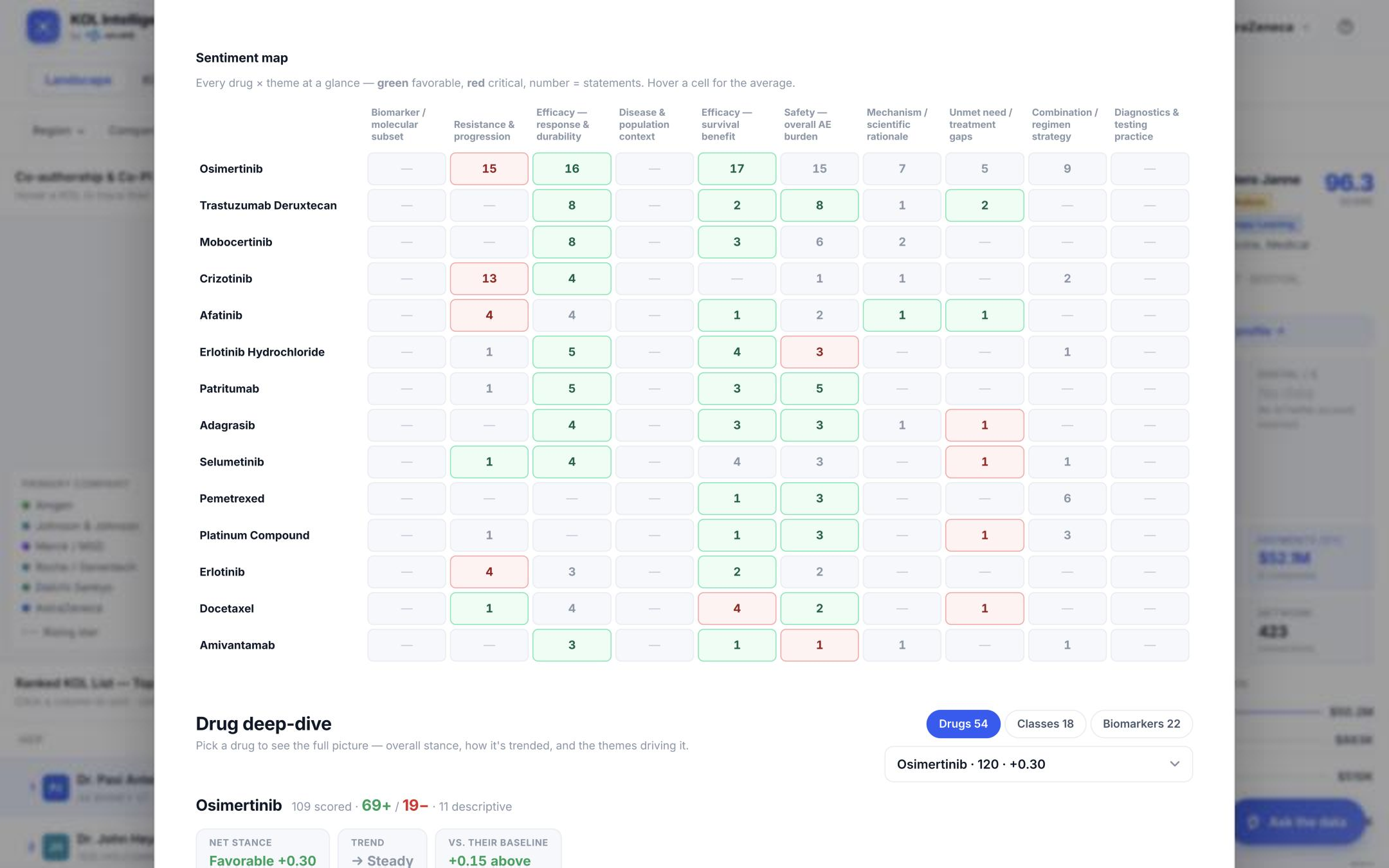The image size is (1389, 868).
Task: Click Pemetrexed Combination regimen cell 6
Action: 1067,498
